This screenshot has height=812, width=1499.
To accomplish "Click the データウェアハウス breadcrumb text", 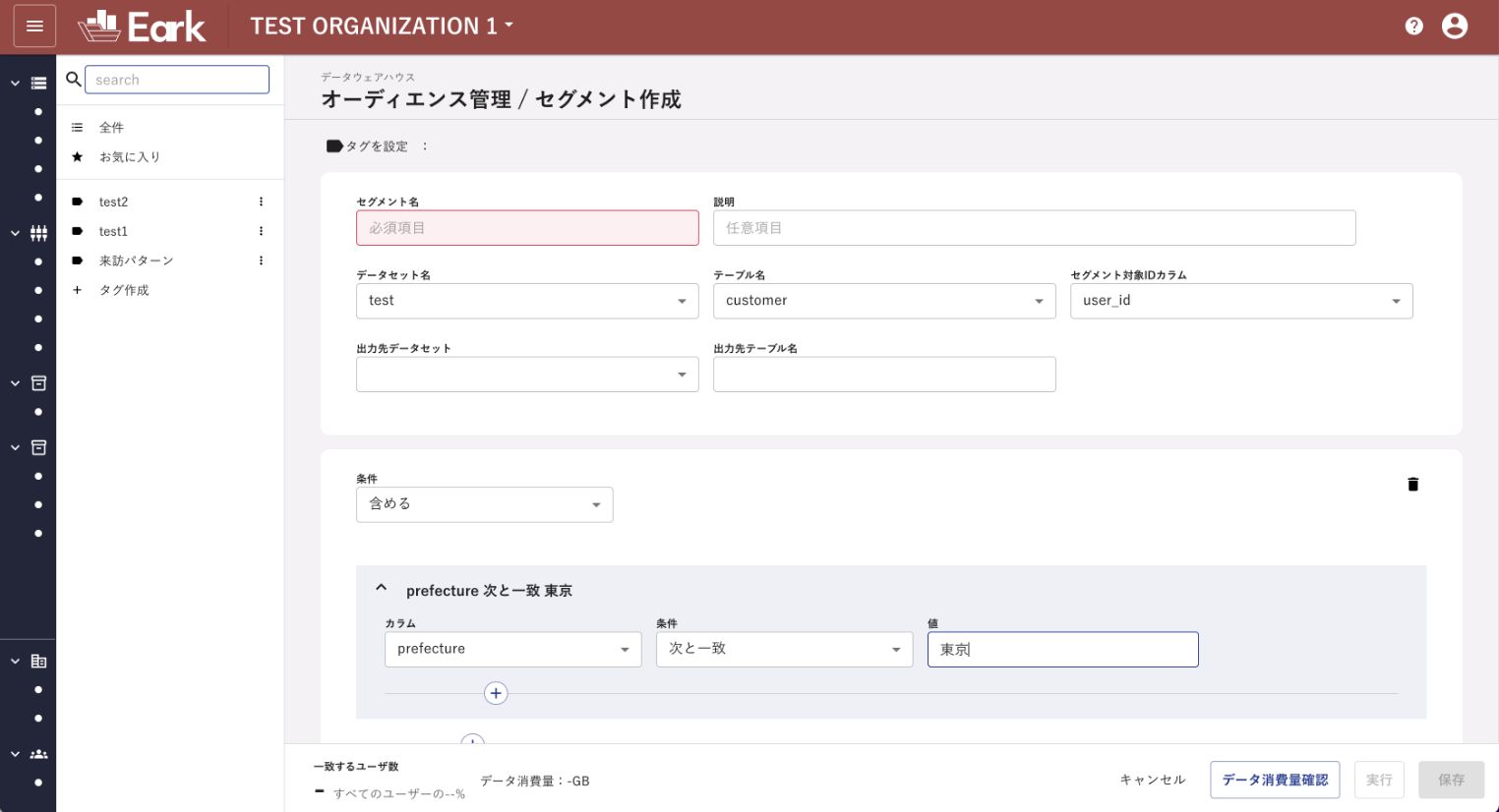I will click(368, 77).
